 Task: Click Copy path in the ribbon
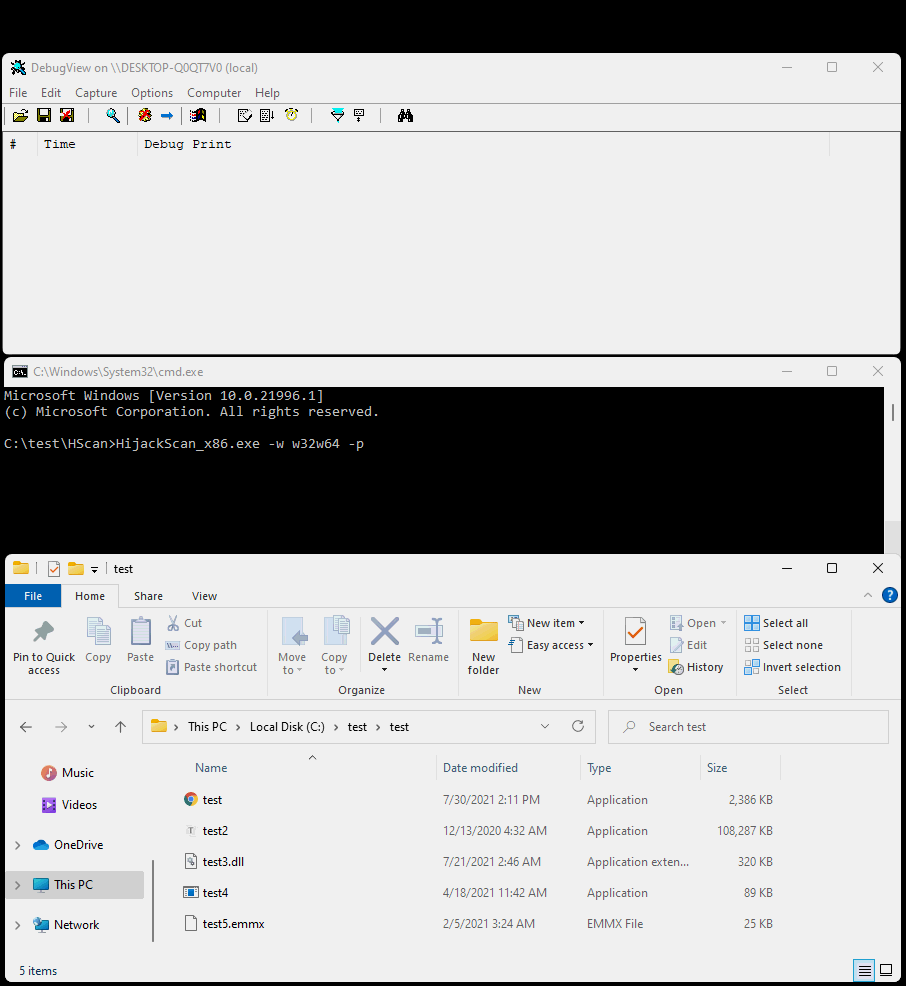(x=201, y=645)
